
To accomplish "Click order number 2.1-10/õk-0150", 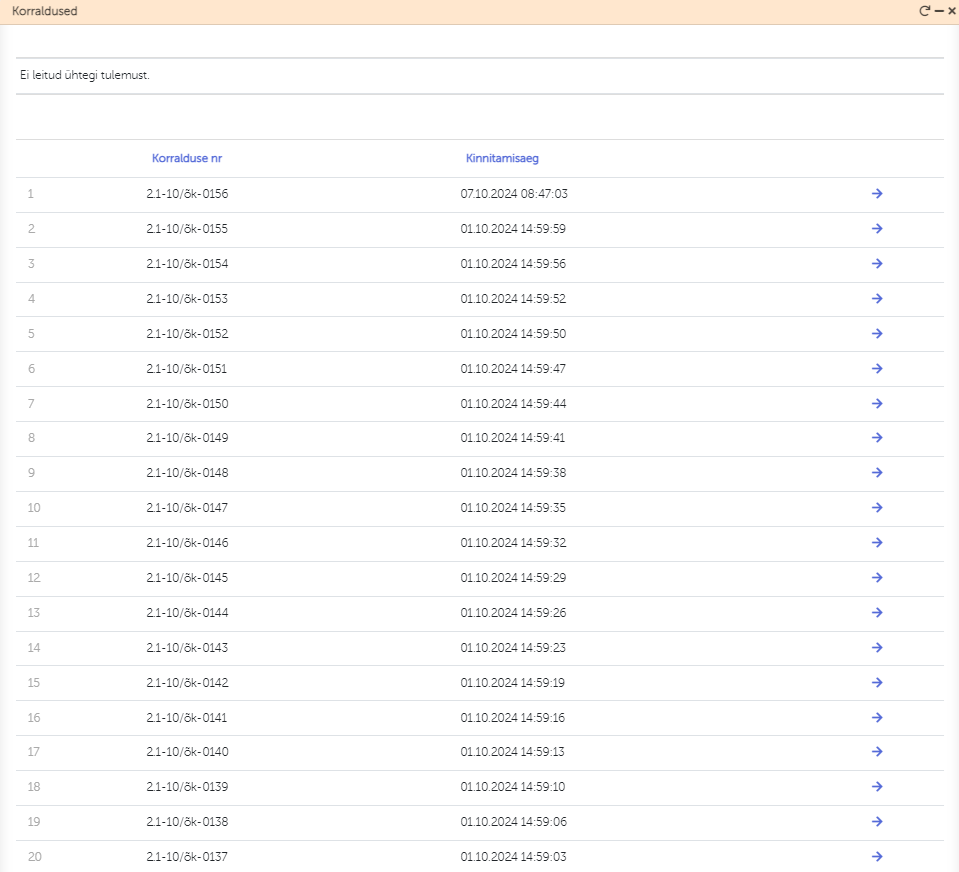I will pyautogui.click(x=187, y=404).
